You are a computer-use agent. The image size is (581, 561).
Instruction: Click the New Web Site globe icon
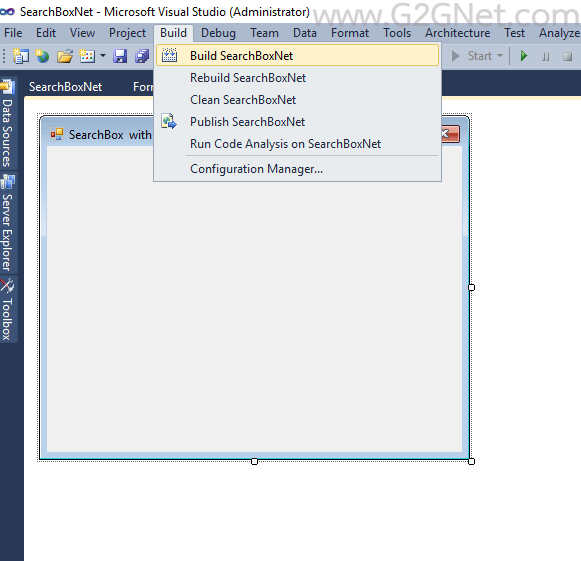coord(42,56)
